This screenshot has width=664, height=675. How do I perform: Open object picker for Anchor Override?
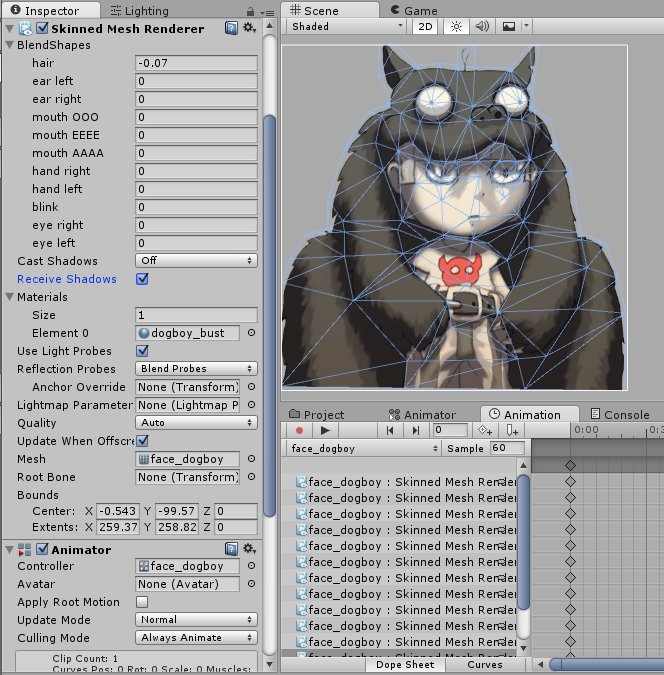click(251, 387)
